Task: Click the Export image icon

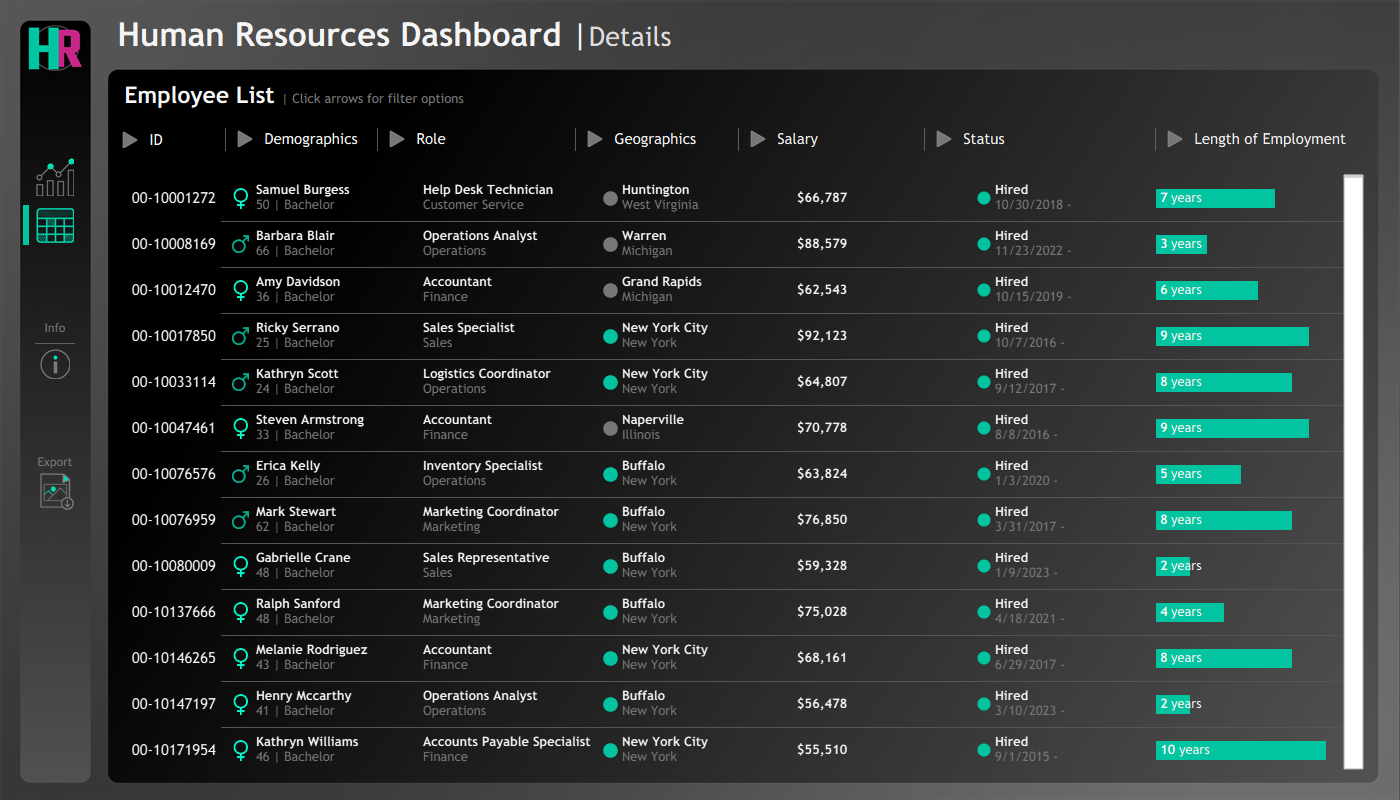Action: [x=56, y=491]
